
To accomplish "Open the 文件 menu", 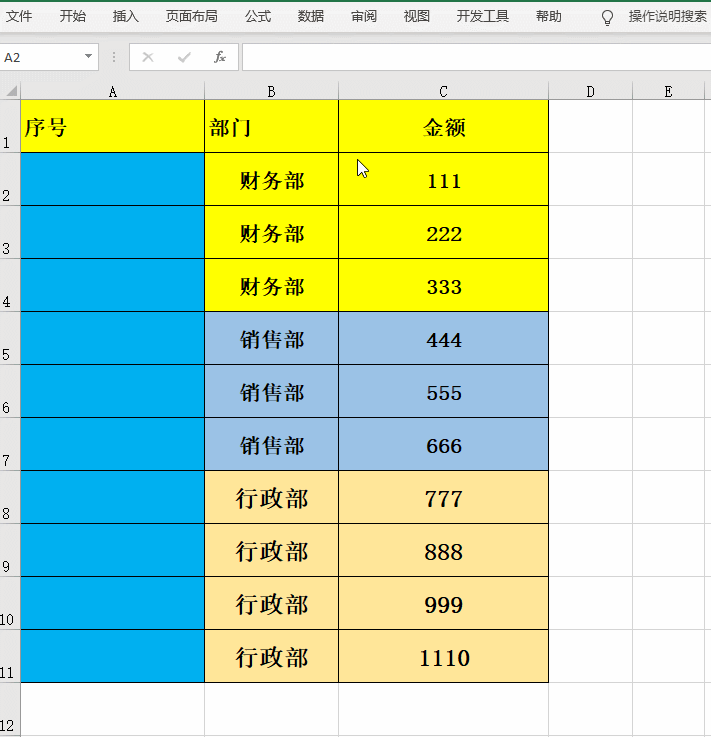I will 19,16.
